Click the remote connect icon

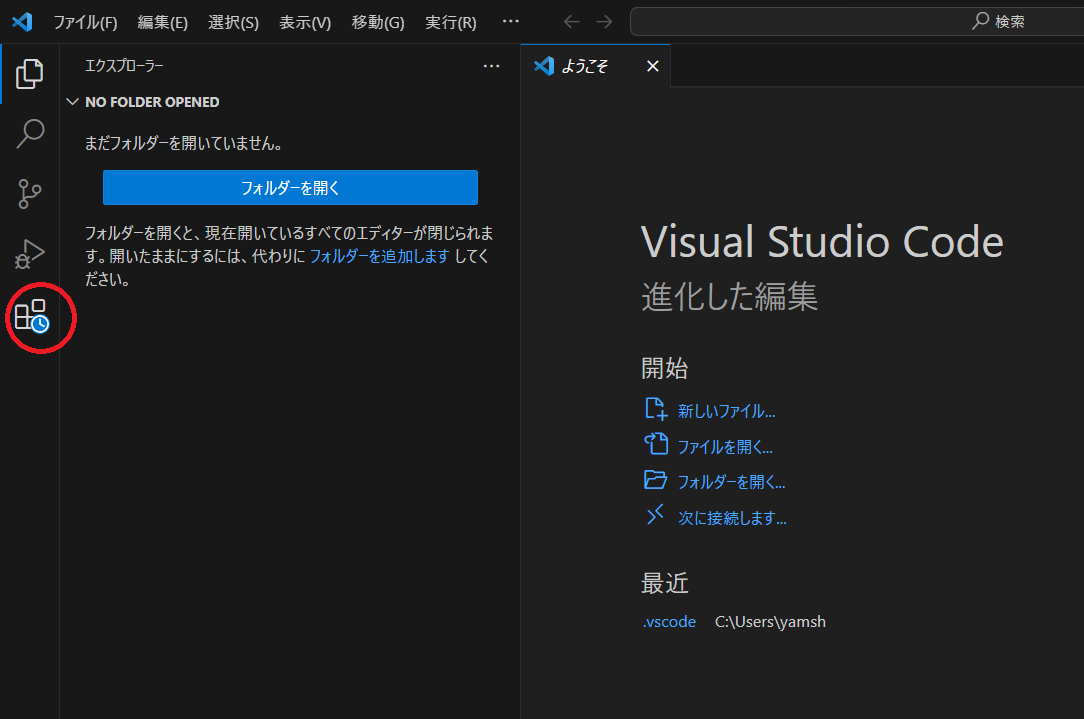(655, 514)
